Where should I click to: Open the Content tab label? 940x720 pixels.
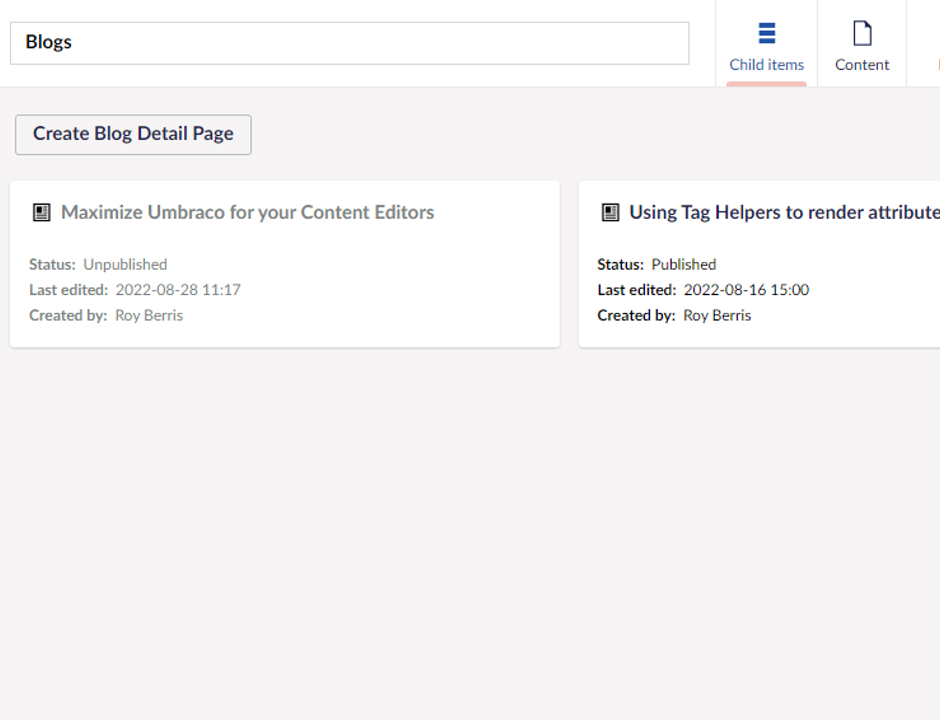[862, 65]
